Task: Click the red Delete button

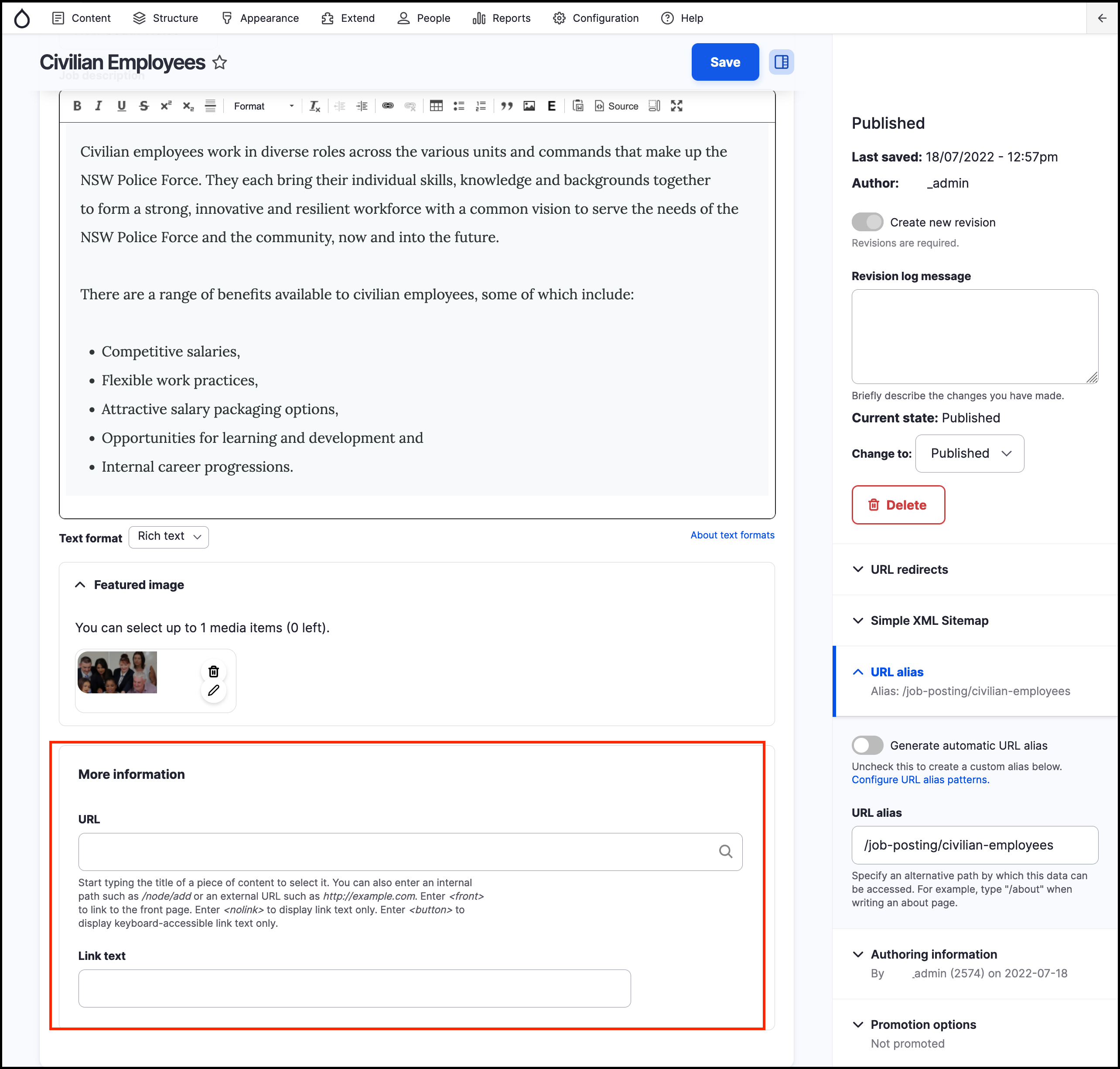Action: pyautogui.click(x=898, y=505)
